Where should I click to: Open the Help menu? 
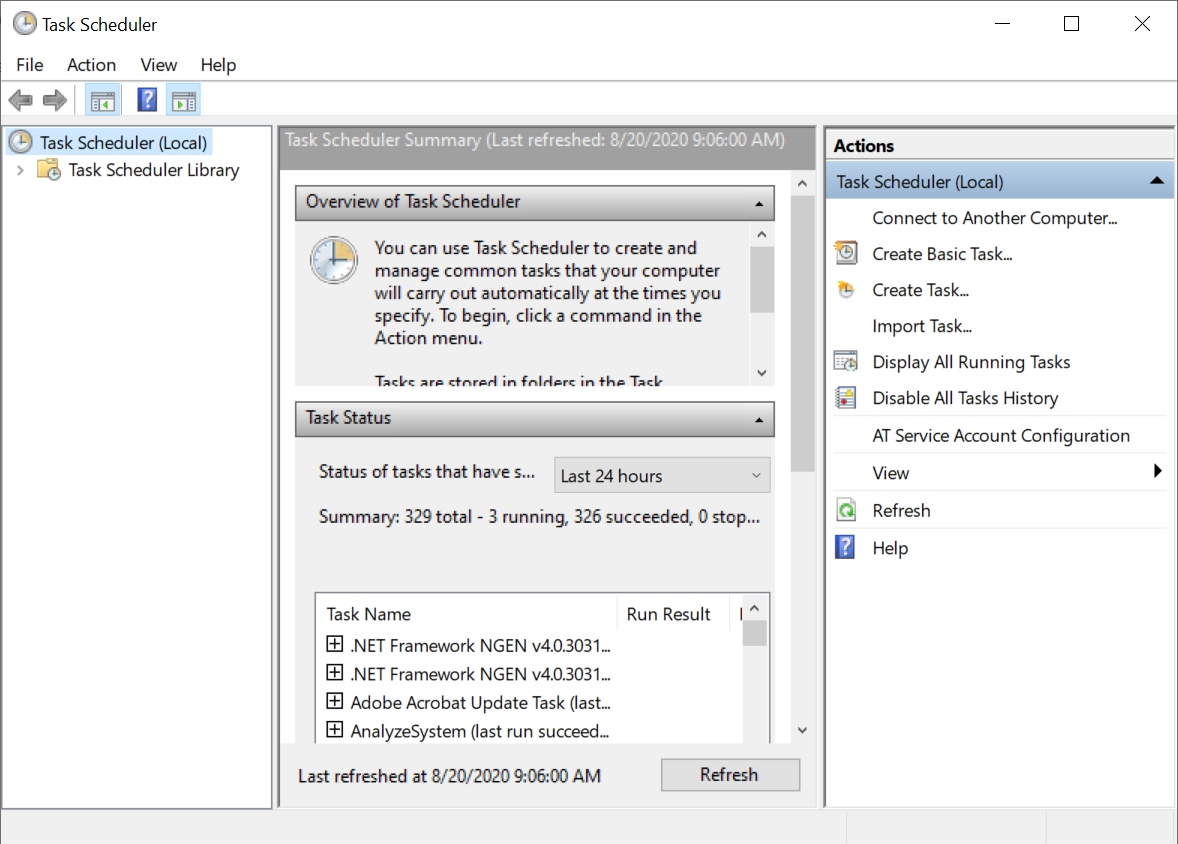pyautogui.click(x=219, y=65)
